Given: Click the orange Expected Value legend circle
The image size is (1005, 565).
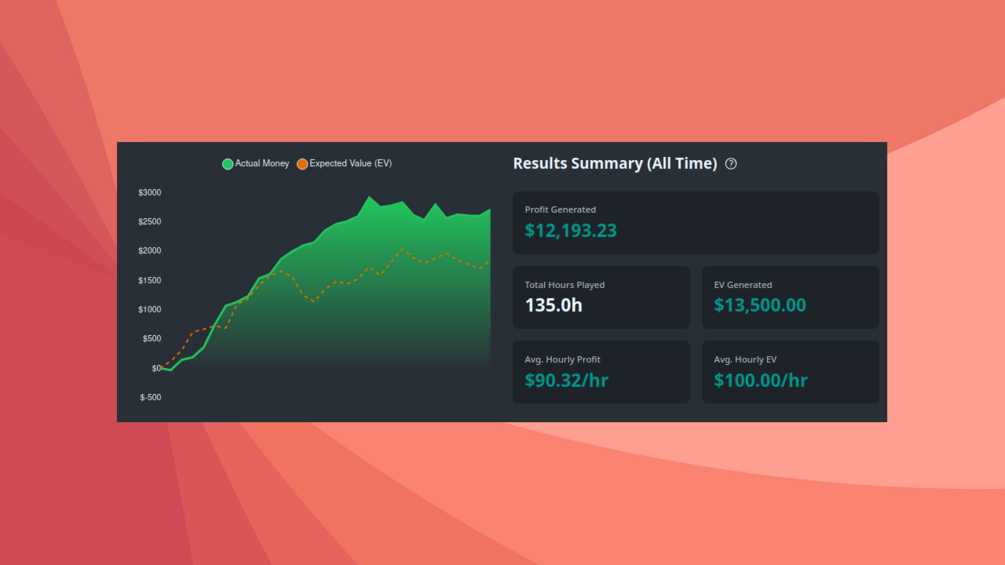Looking at the screenshot, I should click(302, 164).
